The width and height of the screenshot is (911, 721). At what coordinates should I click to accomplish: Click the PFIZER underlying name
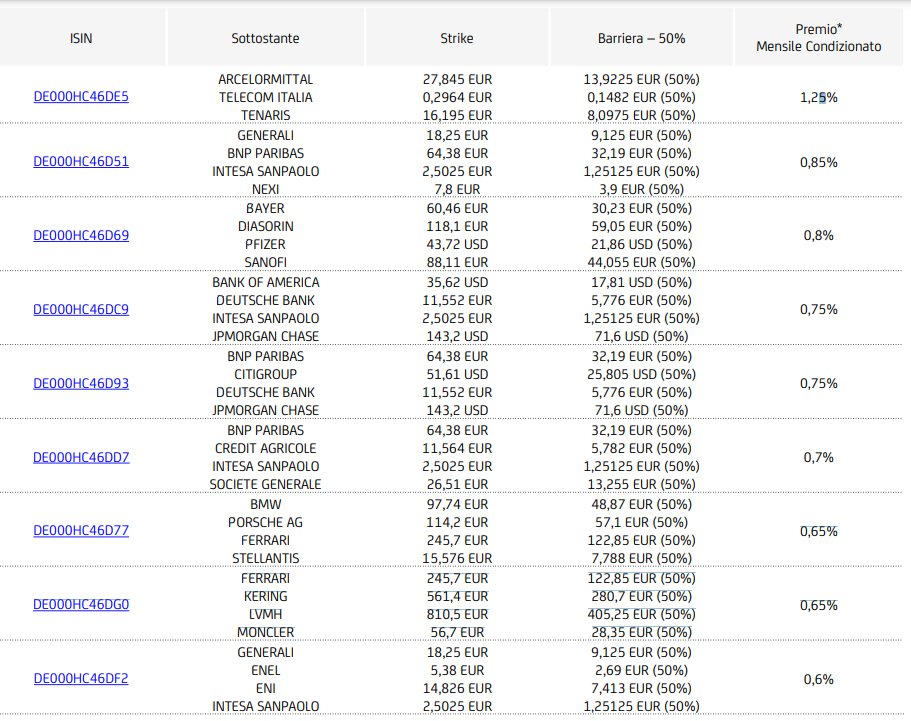point(266,244)
